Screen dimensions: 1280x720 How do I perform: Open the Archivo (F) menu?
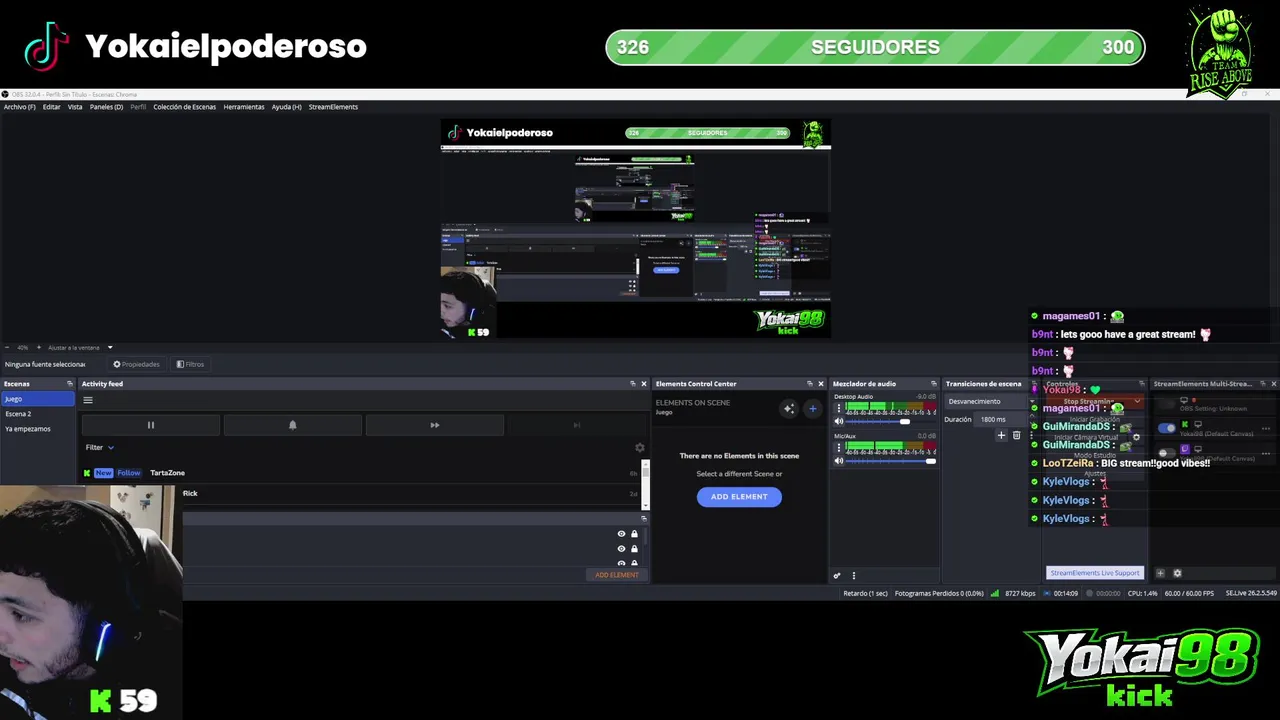19,107
